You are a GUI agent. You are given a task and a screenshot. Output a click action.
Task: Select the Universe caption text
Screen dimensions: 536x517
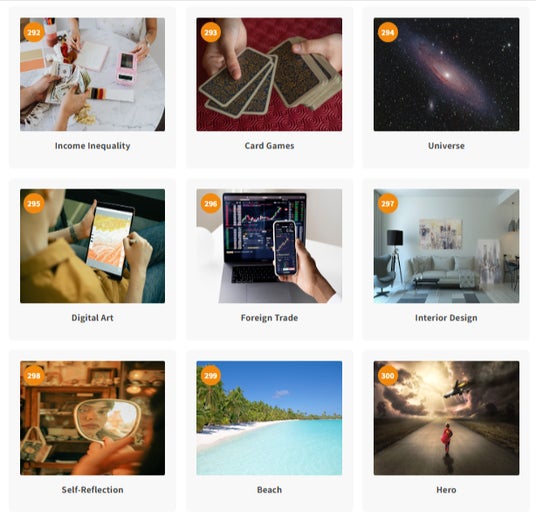(446, 146)
